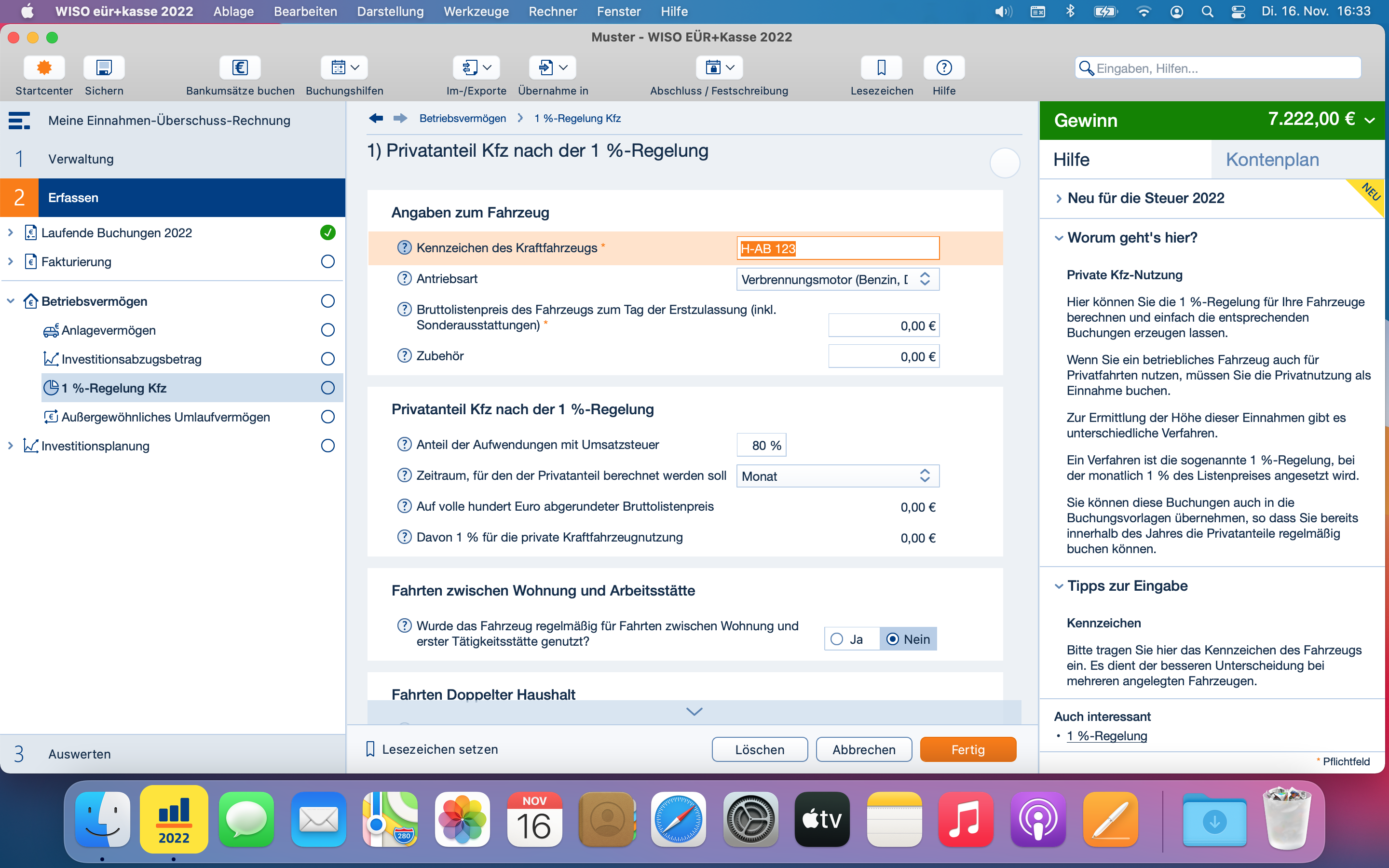This screenshot has width=1389, height=868.
Task: Show help for Zeitraum field
Action: click(404, 475)
